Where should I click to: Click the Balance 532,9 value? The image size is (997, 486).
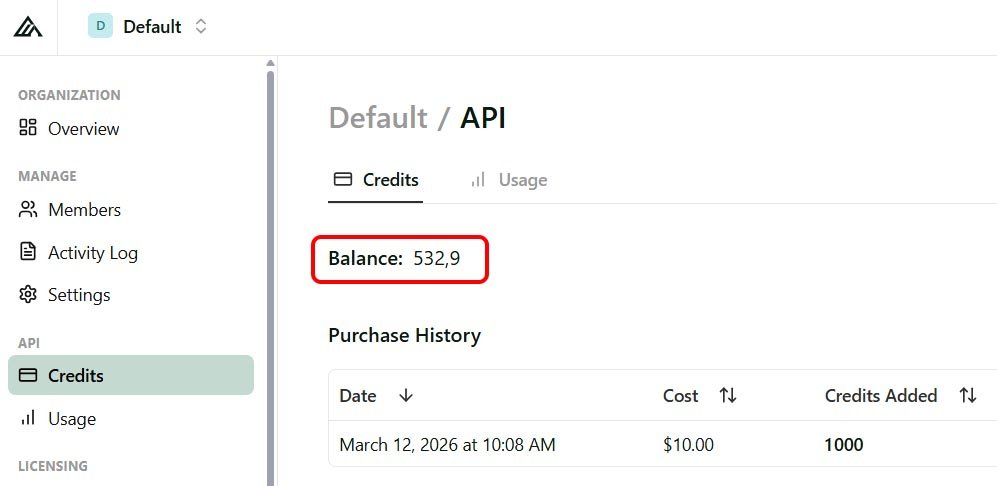pyautogui.click(x=436, y=259)
